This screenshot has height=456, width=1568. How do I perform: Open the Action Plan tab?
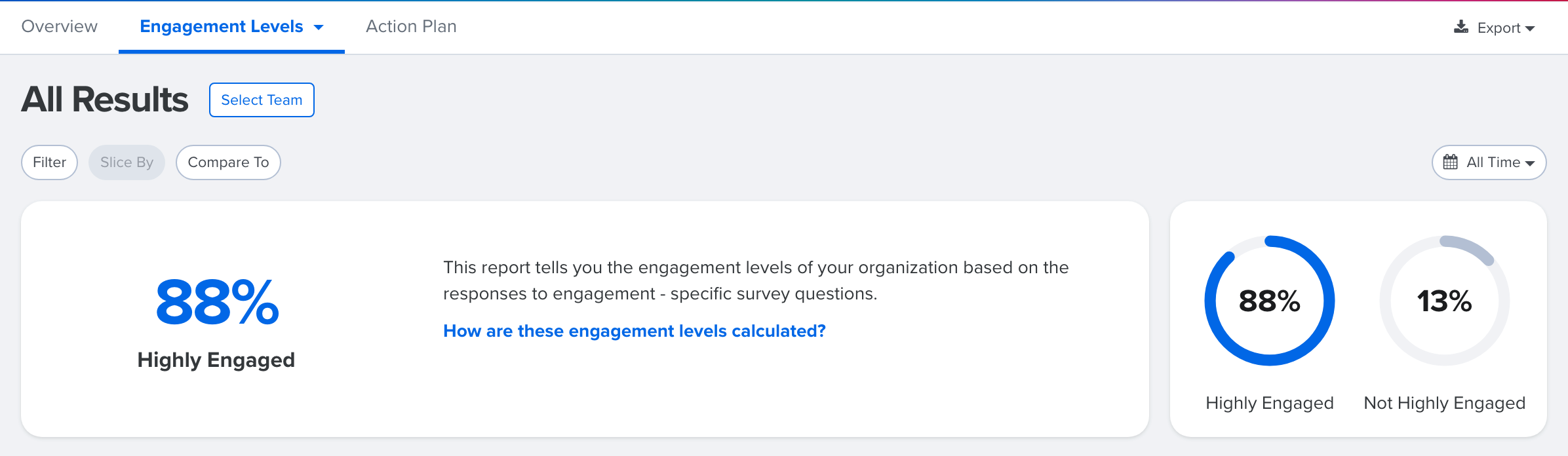pyautogui.click(x=411, y=26)
